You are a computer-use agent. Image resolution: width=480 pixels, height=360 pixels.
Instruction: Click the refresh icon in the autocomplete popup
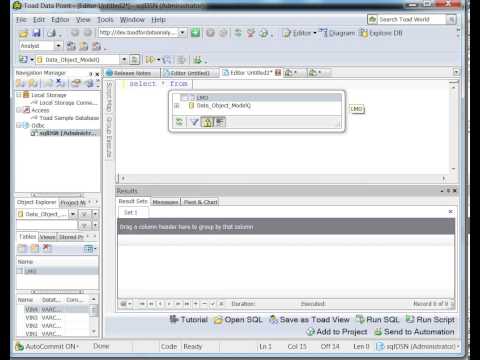point(179,122)
